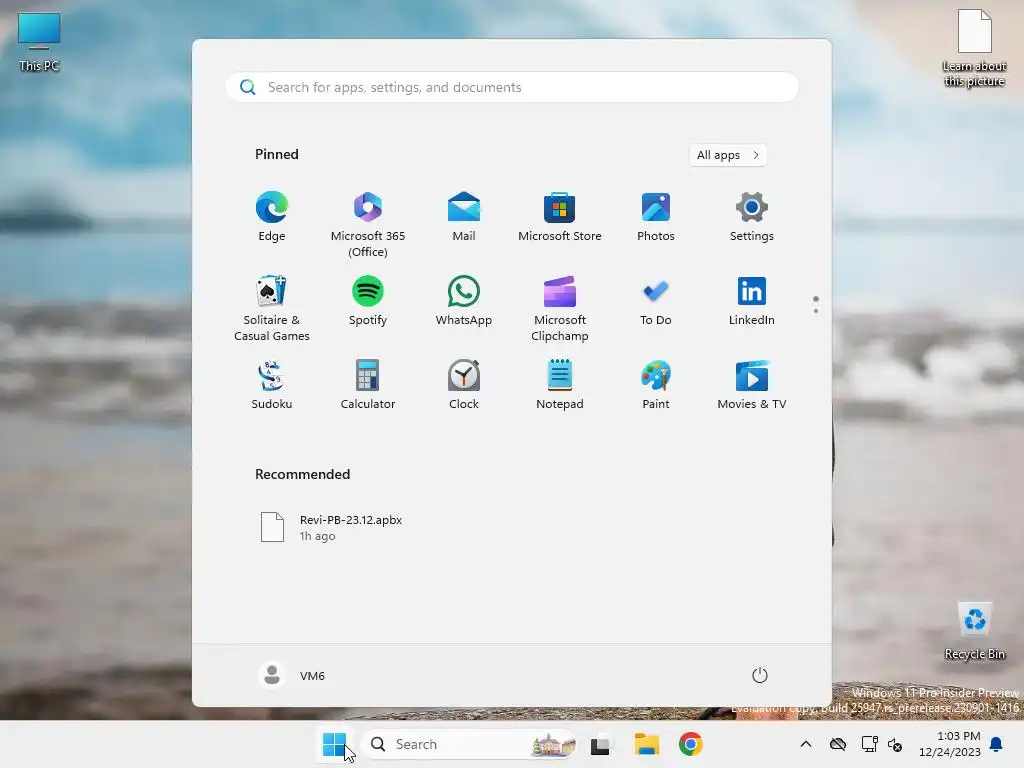
Task: Open the Edge browser from pinned apps
Action: (272, 217)
